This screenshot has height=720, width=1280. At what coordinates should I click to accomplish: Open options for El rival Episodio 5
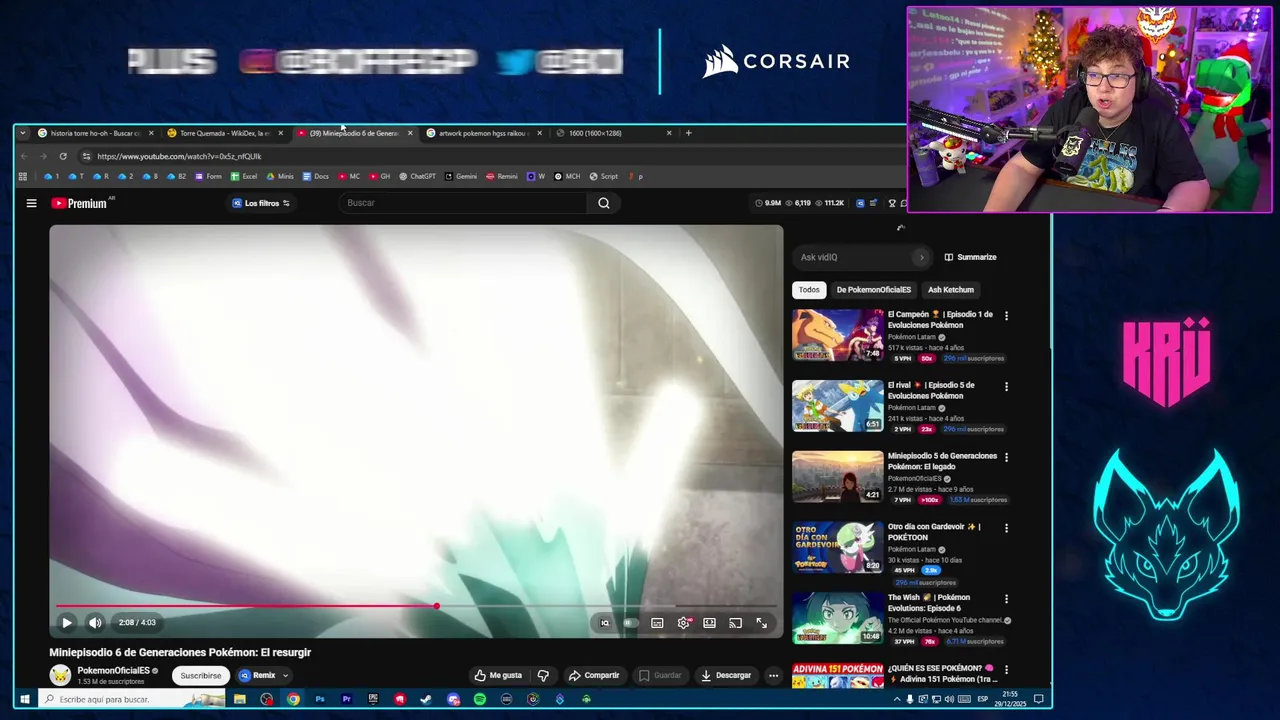[x=1006, y=386]
